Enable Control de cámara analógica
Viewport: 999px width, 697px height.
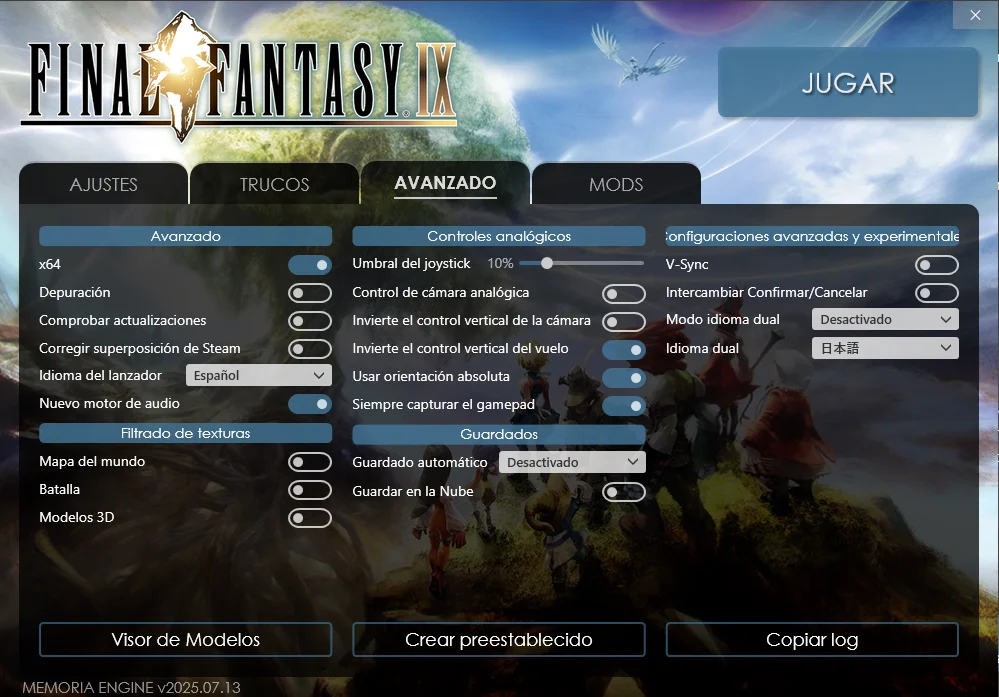click(624, 294)
